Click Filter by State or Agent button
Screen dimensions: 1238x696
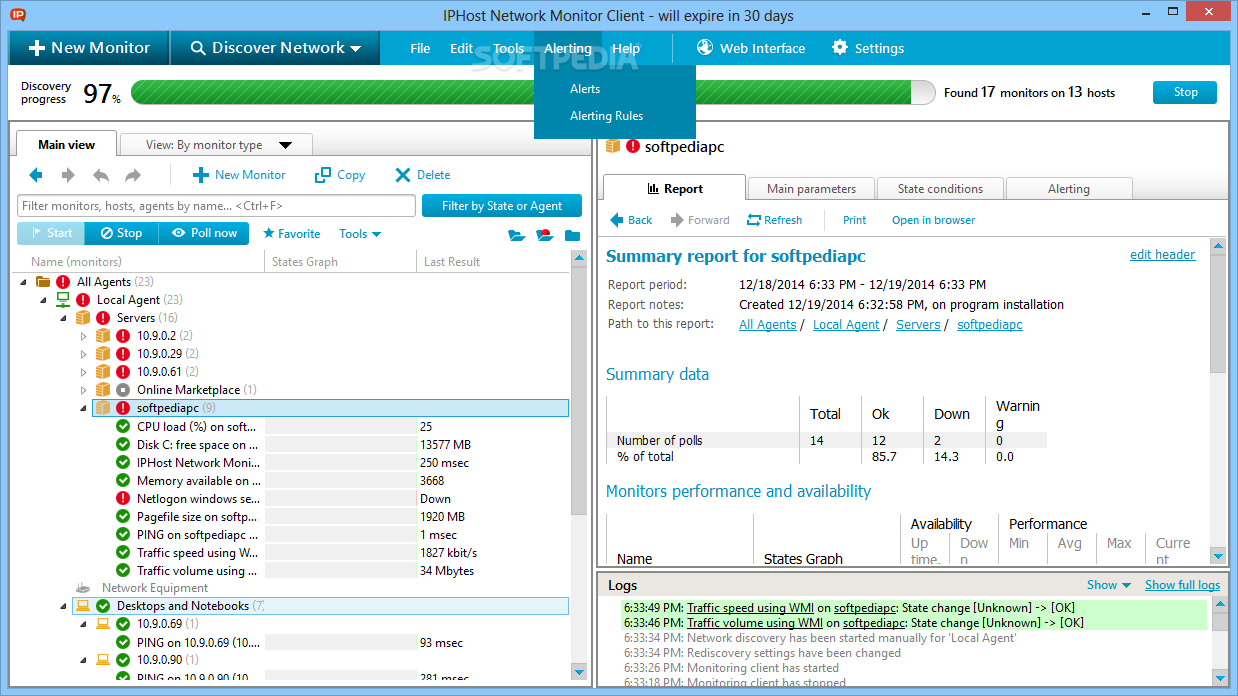(x=502, y=206)
